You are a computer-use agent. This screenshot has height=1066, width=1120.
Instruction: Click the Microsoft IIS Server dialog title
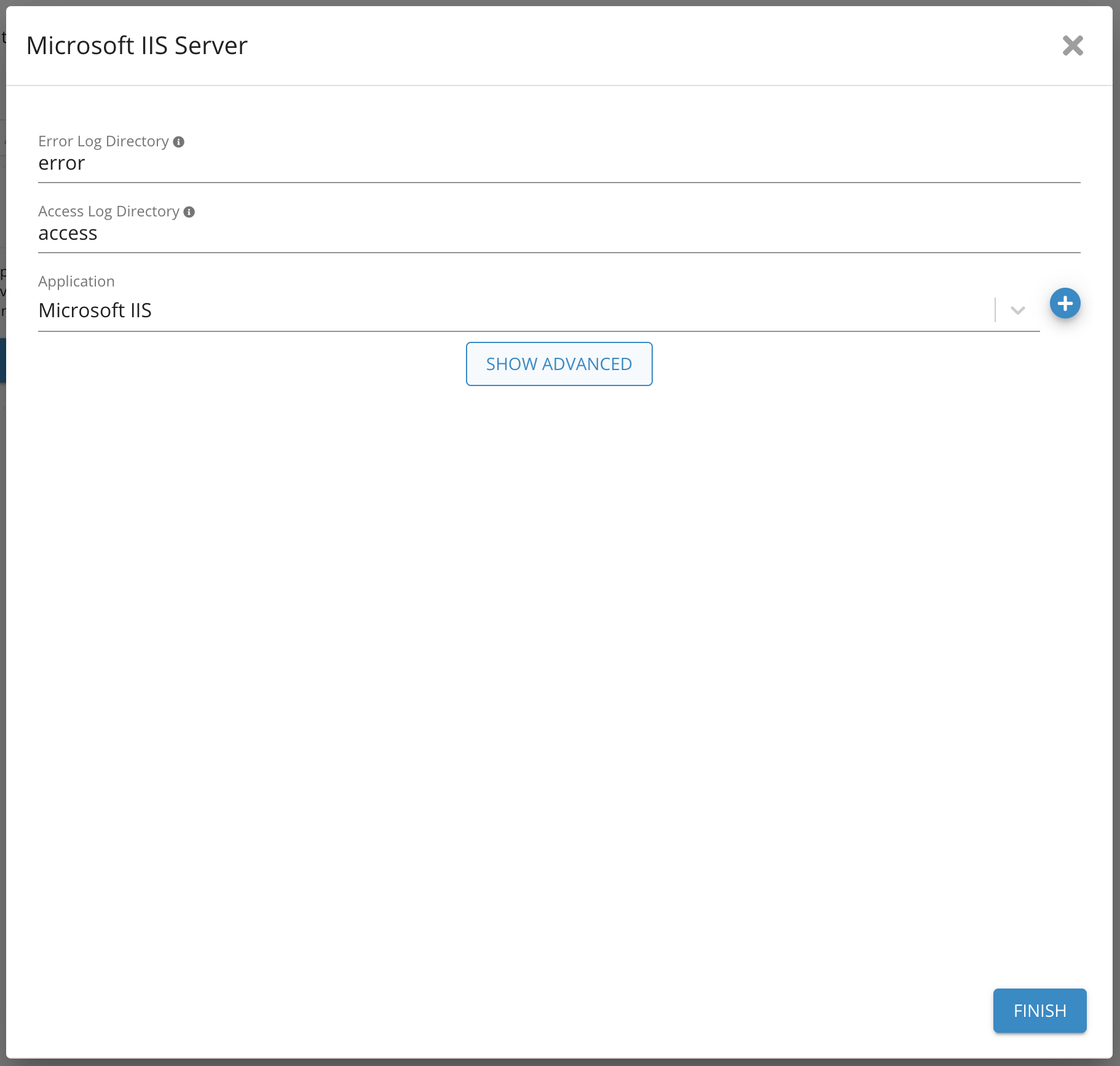pos(137,45)
